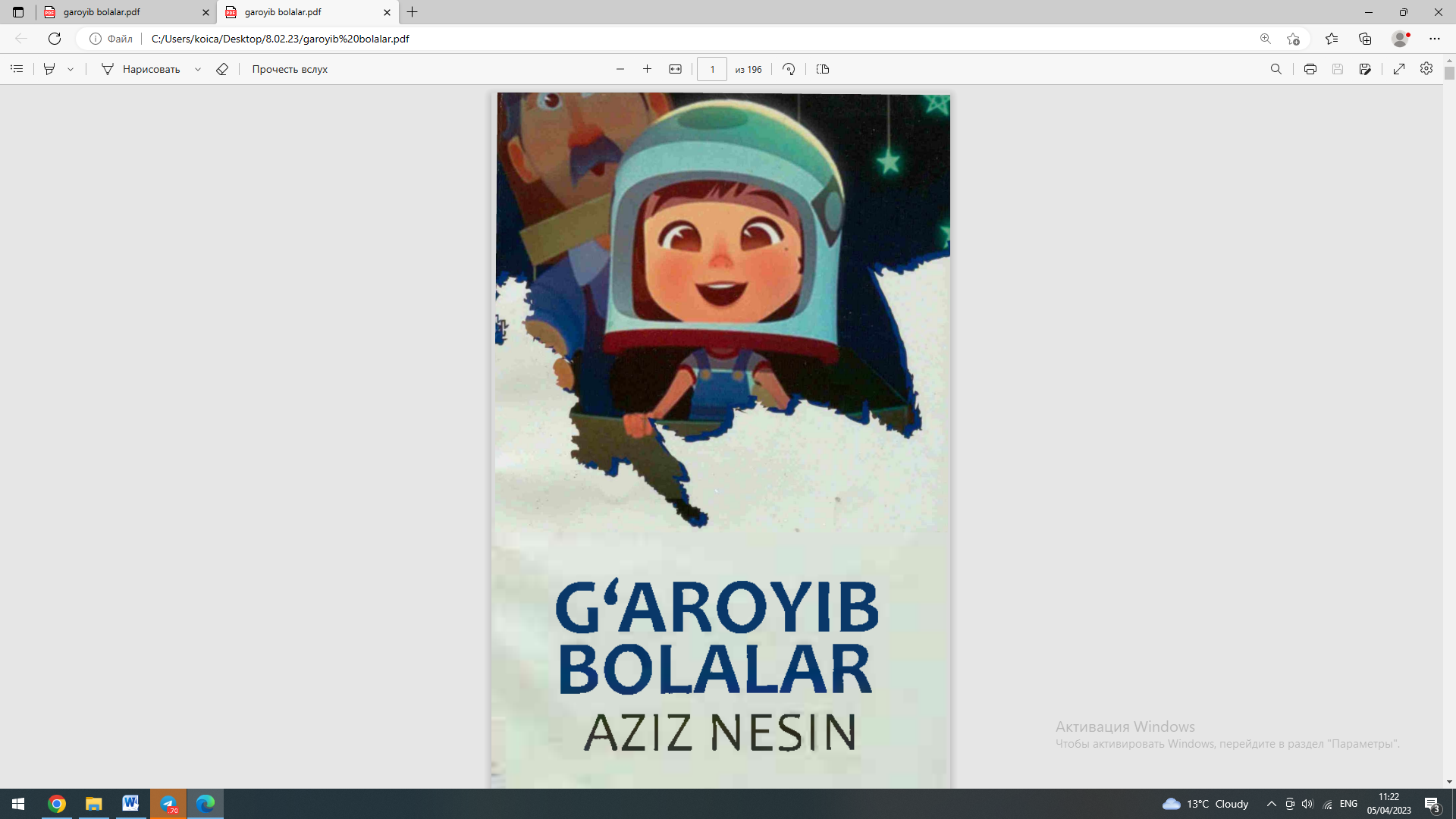This screenshot has height=819, width=1456.
Task: Click the save icon in PDF toolbar
Action: click(1338, 69)
